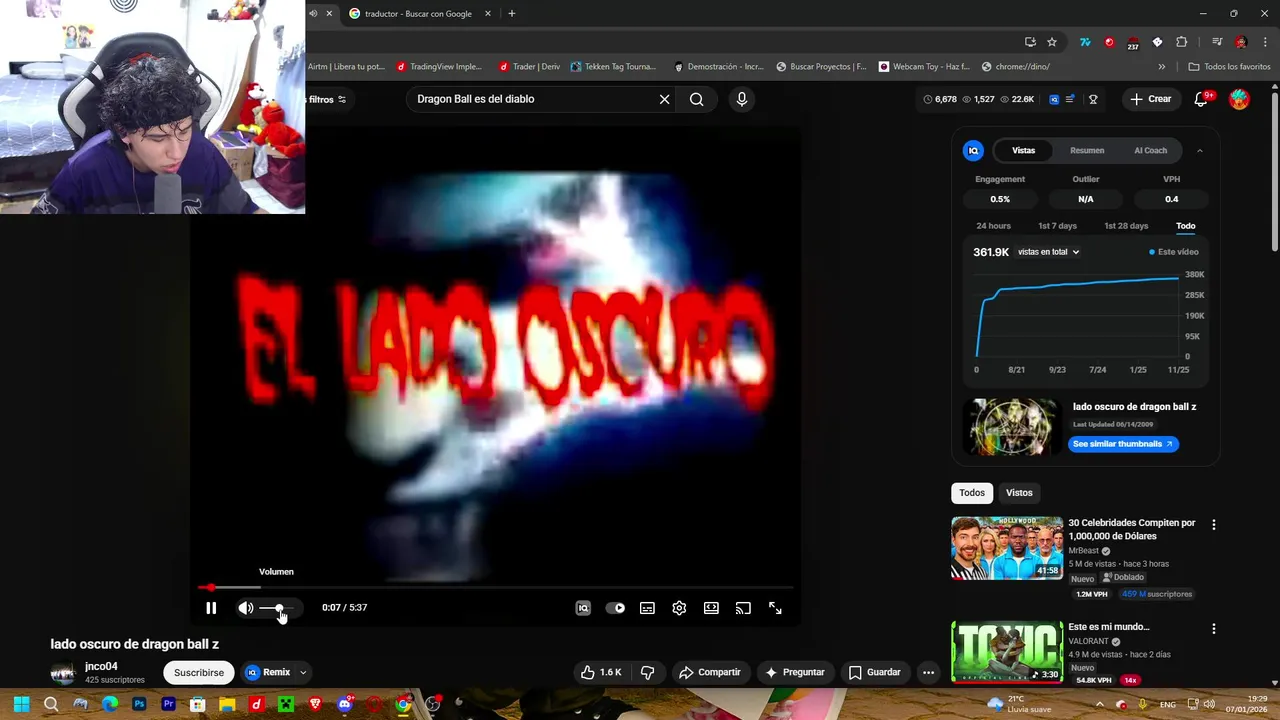
Task: Select the Vistos chip
Action: [x=1019, y=493]
